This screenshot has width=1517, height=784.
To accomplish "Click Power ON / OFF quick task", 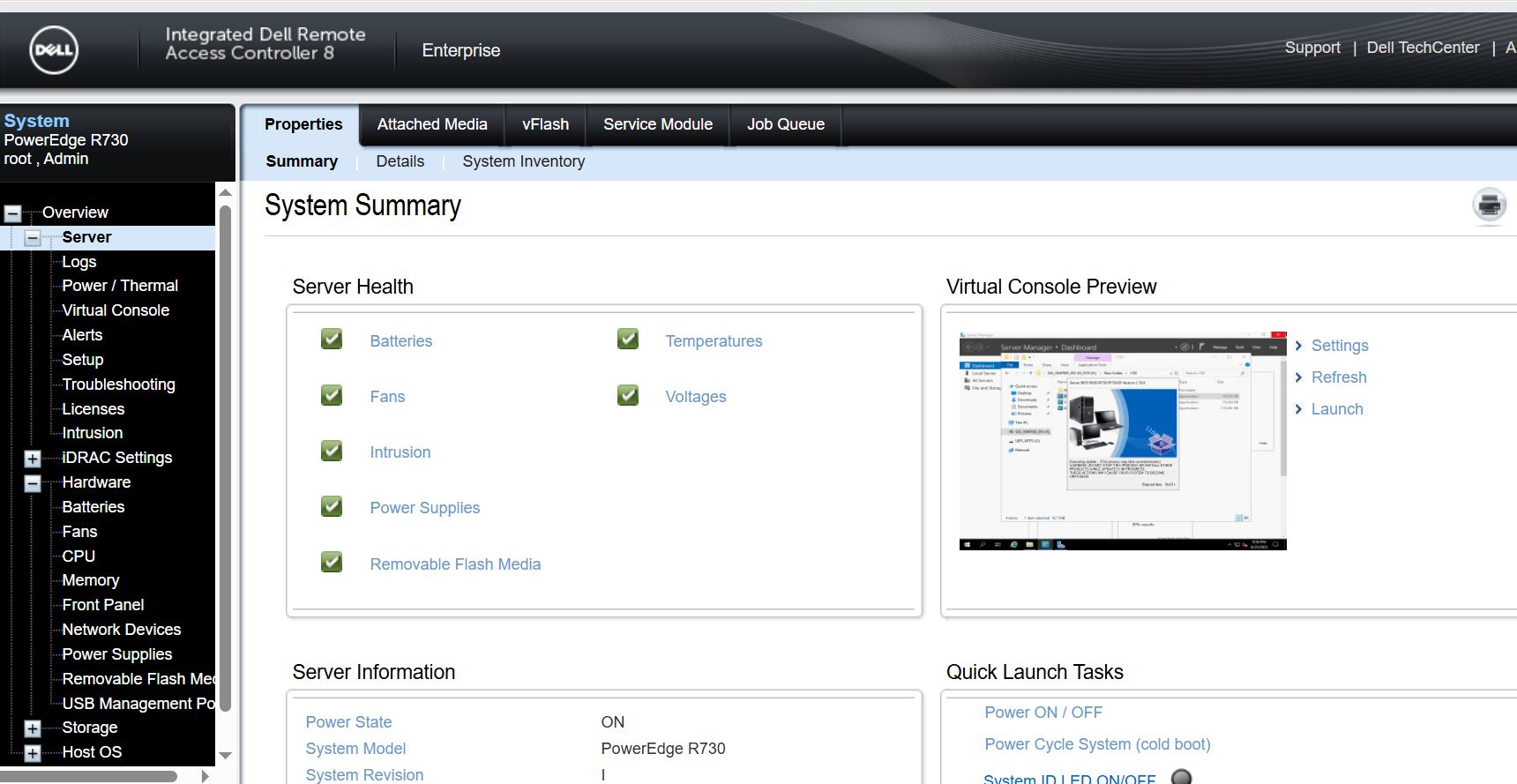I will coord(1043,713).
